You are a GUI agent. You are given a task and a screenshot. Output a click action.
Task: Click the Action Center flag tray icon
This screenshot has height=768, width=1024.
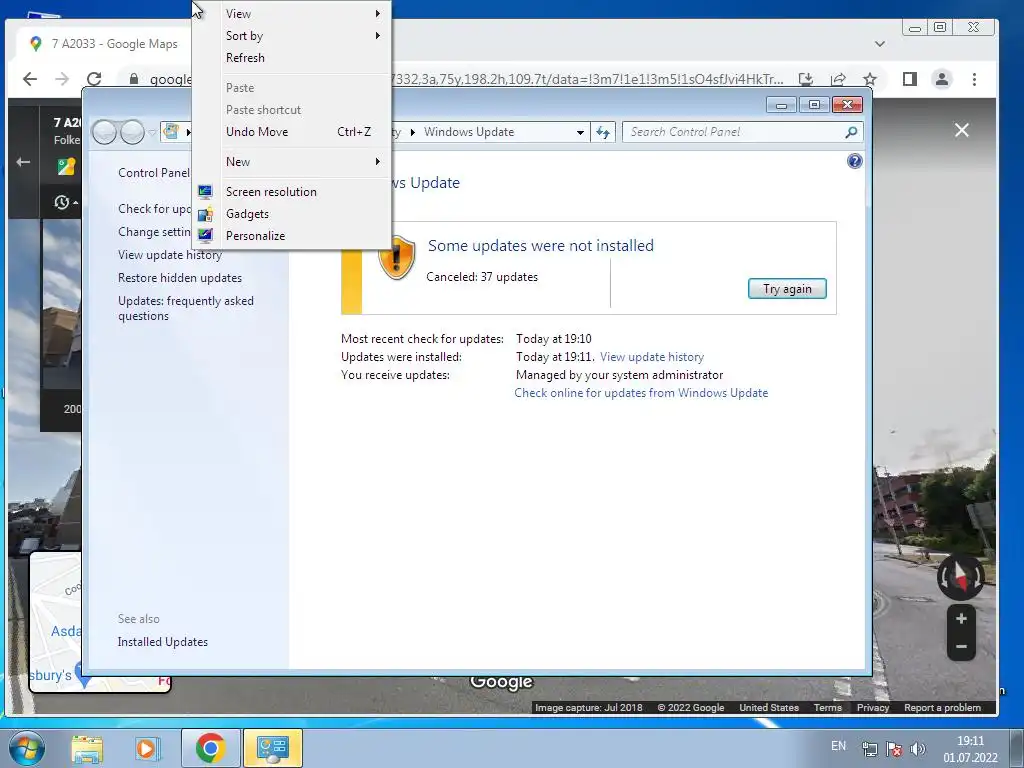893,749
